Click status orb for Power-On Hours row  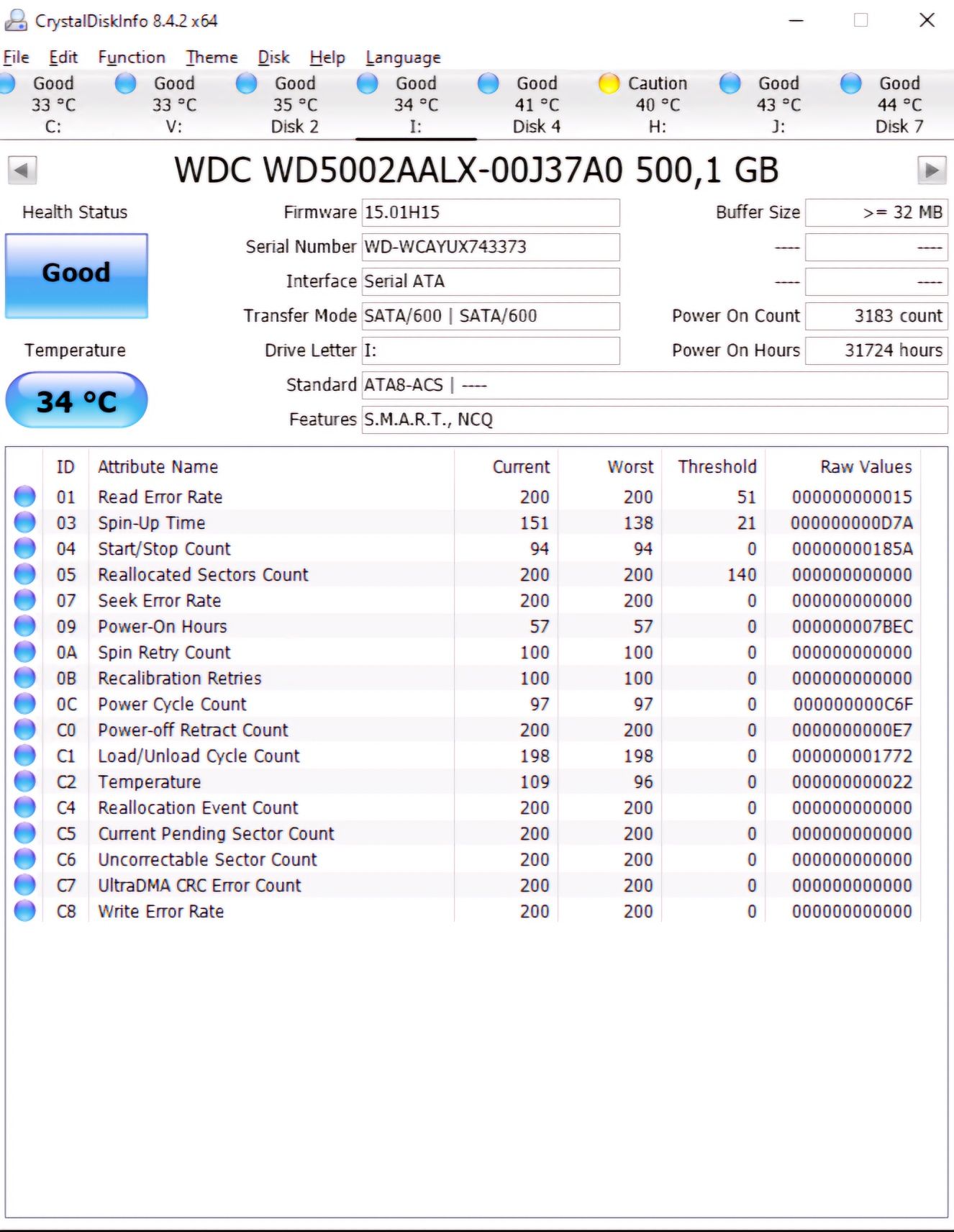click(24, 625)
